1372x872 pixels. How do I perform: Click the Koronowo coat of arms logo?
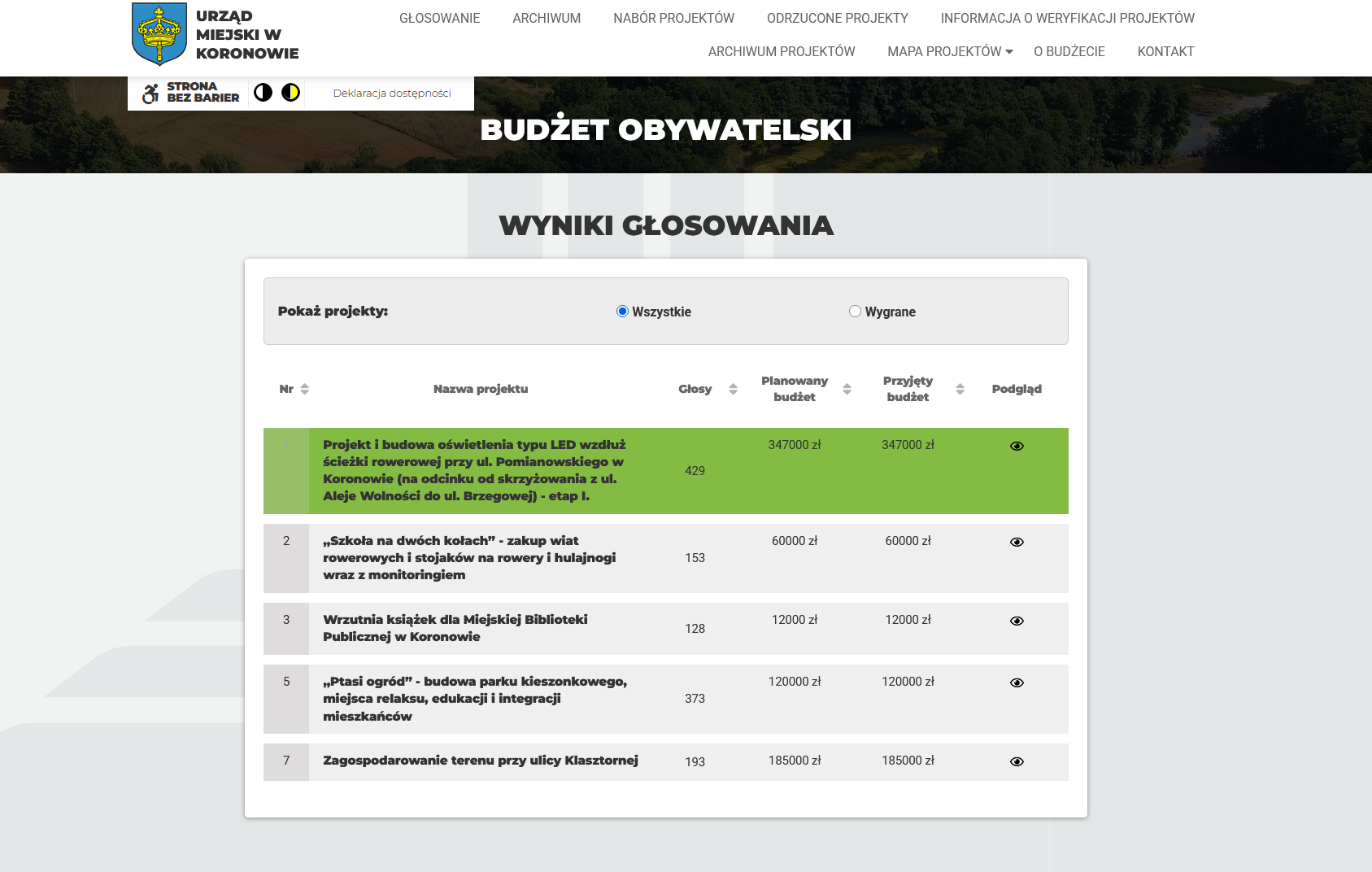pos(159,34)
